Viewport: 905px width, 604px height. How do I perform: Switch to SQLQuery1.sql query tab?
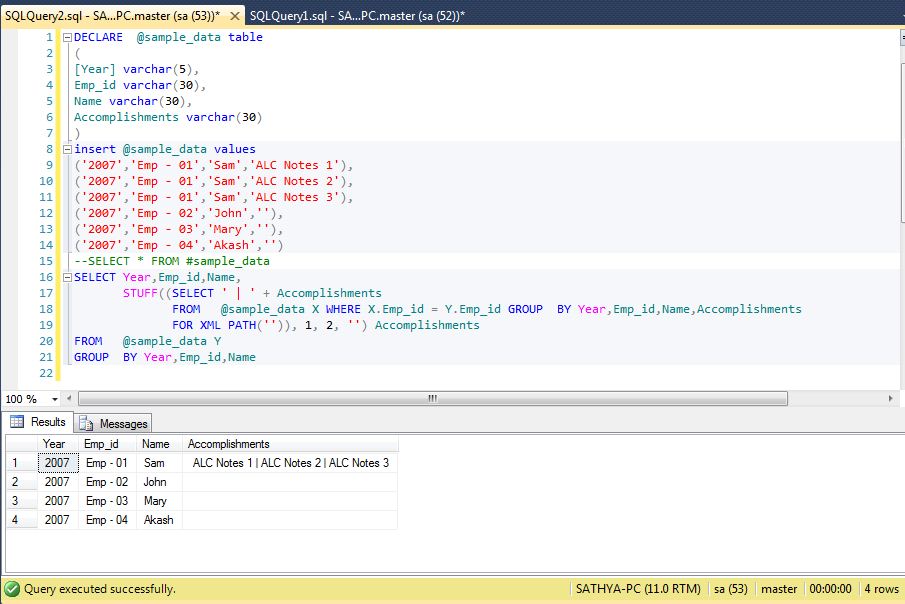357,16
